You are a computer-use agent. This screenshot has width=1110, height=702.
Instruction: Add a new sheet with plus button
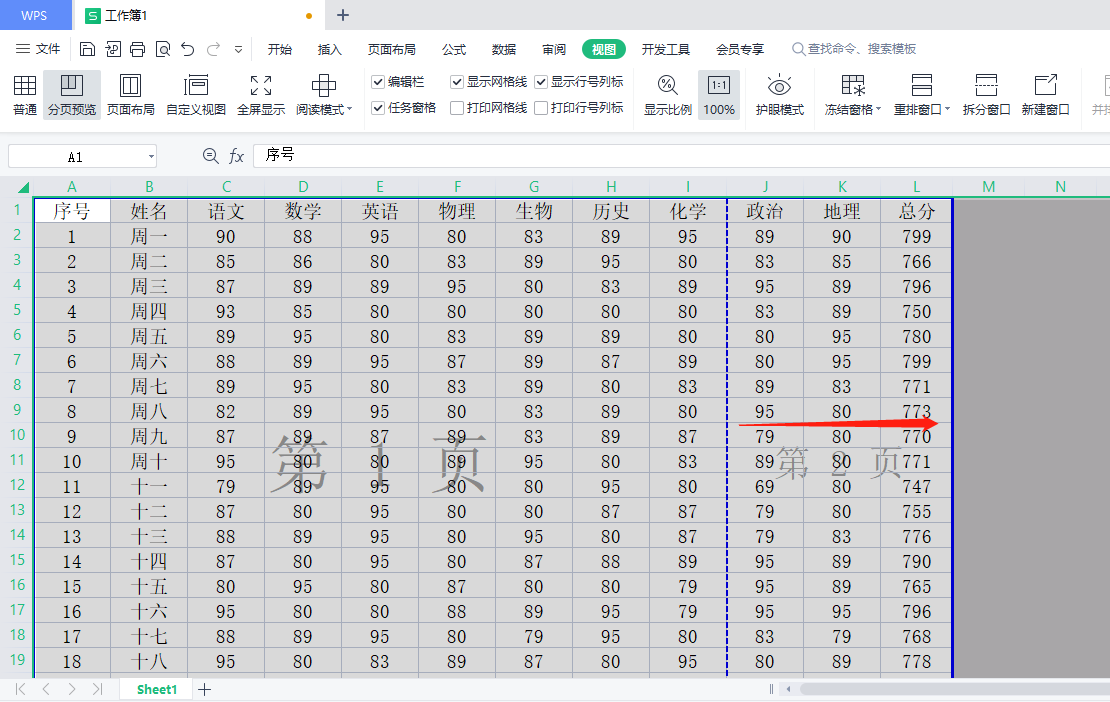(x=205, y=689)
